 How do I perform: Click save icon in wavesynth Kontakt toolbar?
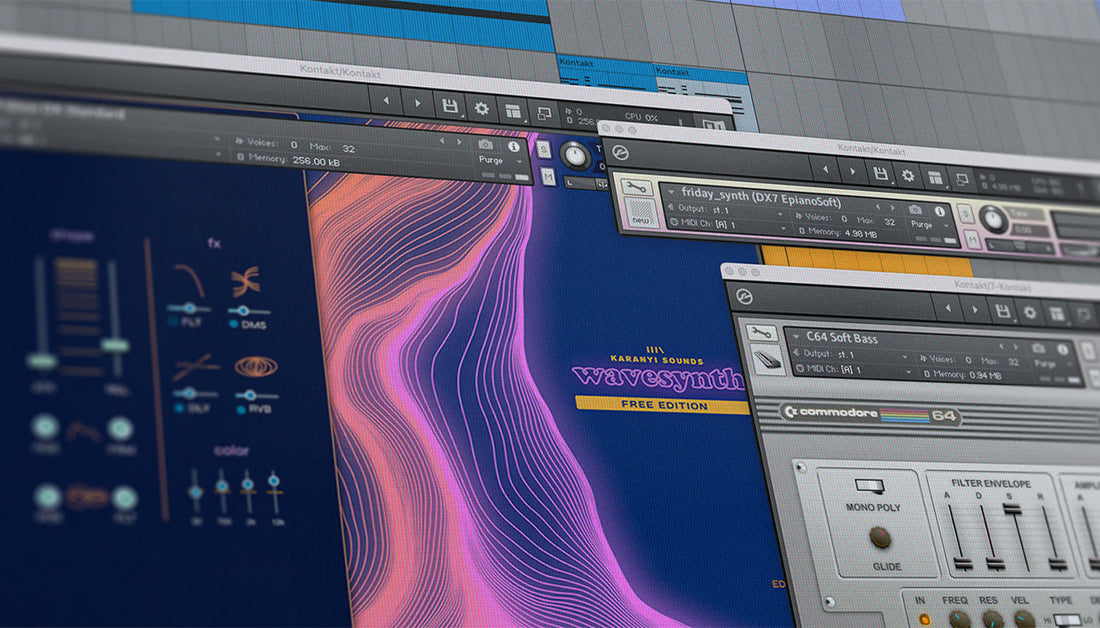(x=450, y=106)
